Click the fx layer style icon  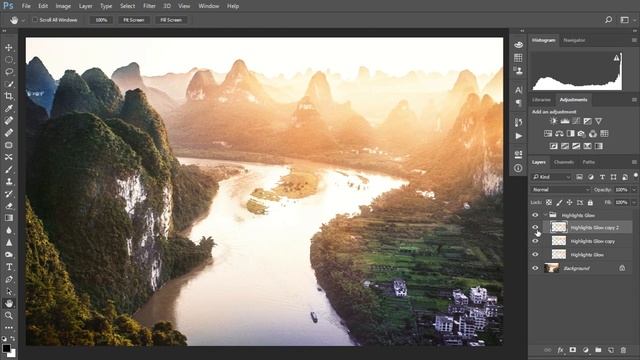point(560,350)
